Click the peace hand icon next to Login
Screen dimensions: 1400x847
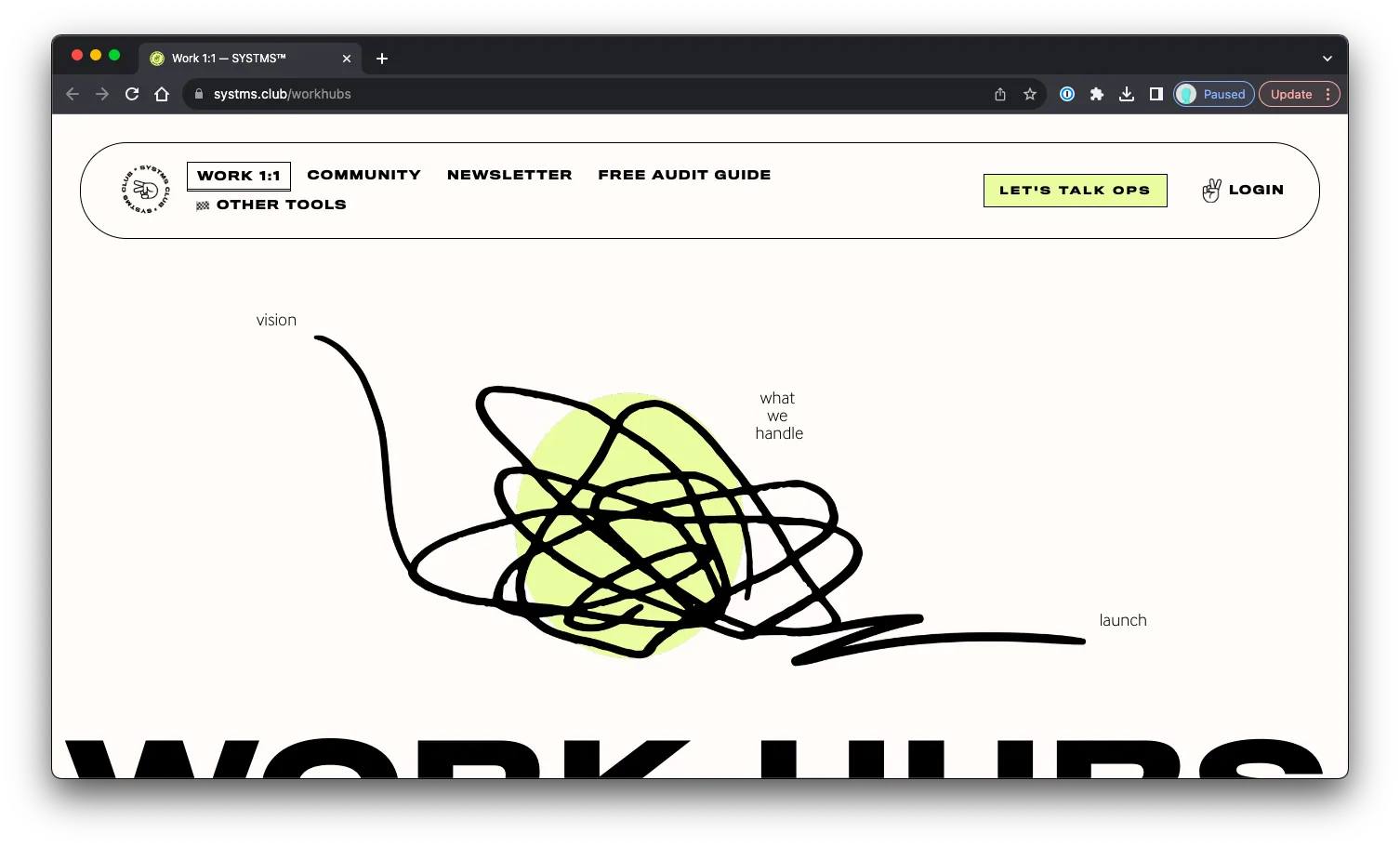click(1211, 190)
